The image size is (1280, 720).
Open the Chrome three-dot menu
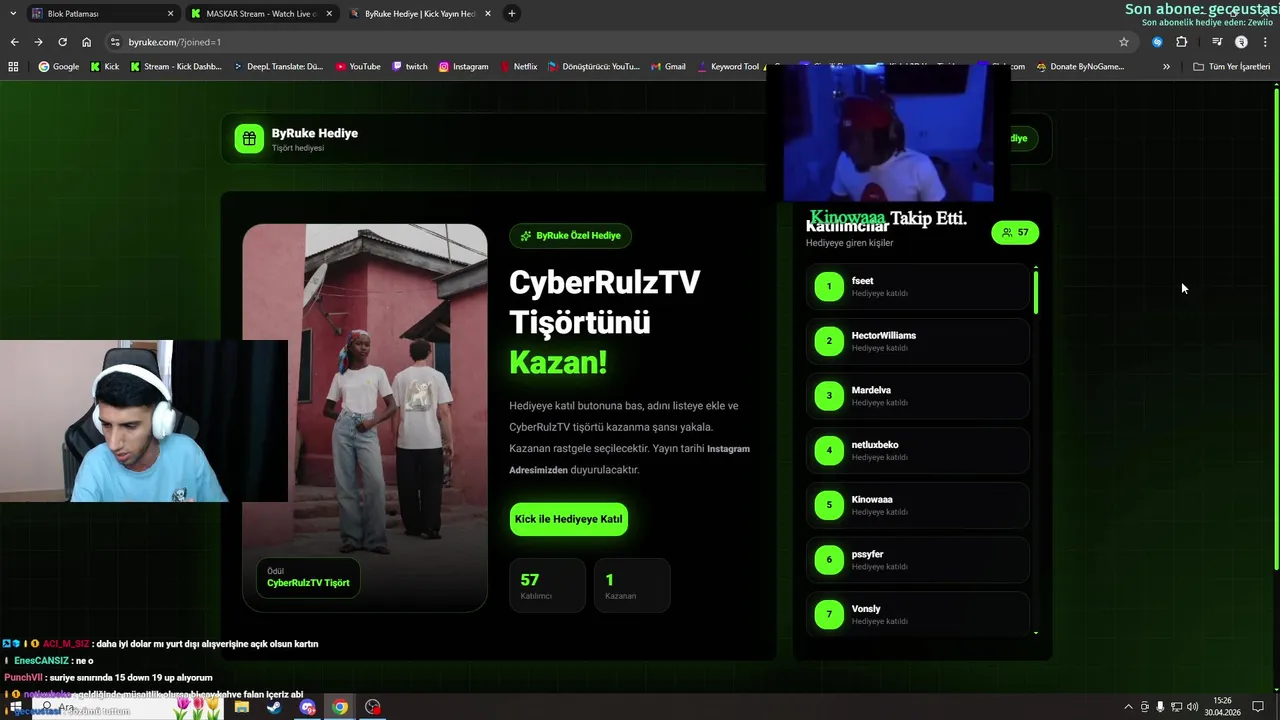click(x=1265, y=42)
